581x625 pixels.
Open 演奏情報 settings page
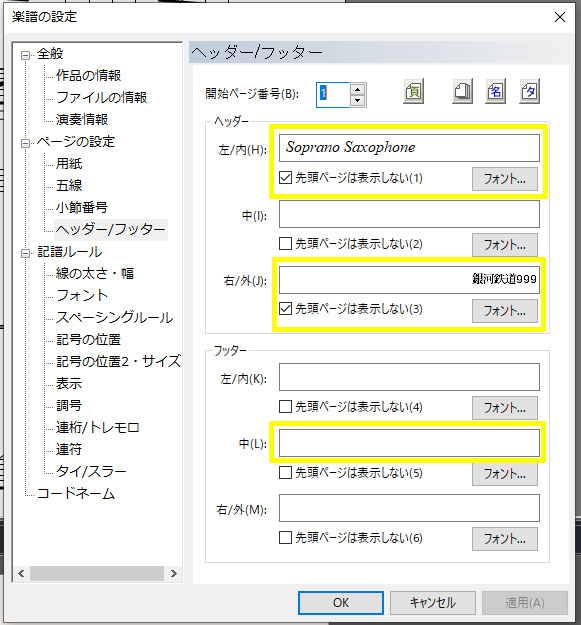[82, 119]
